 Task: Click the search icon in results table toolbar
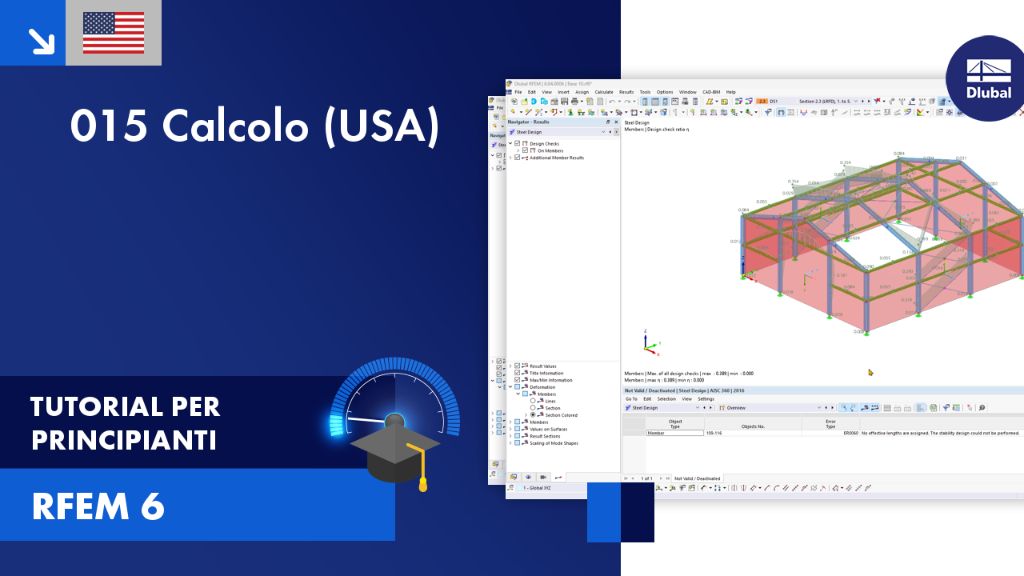tap(982, 408)
